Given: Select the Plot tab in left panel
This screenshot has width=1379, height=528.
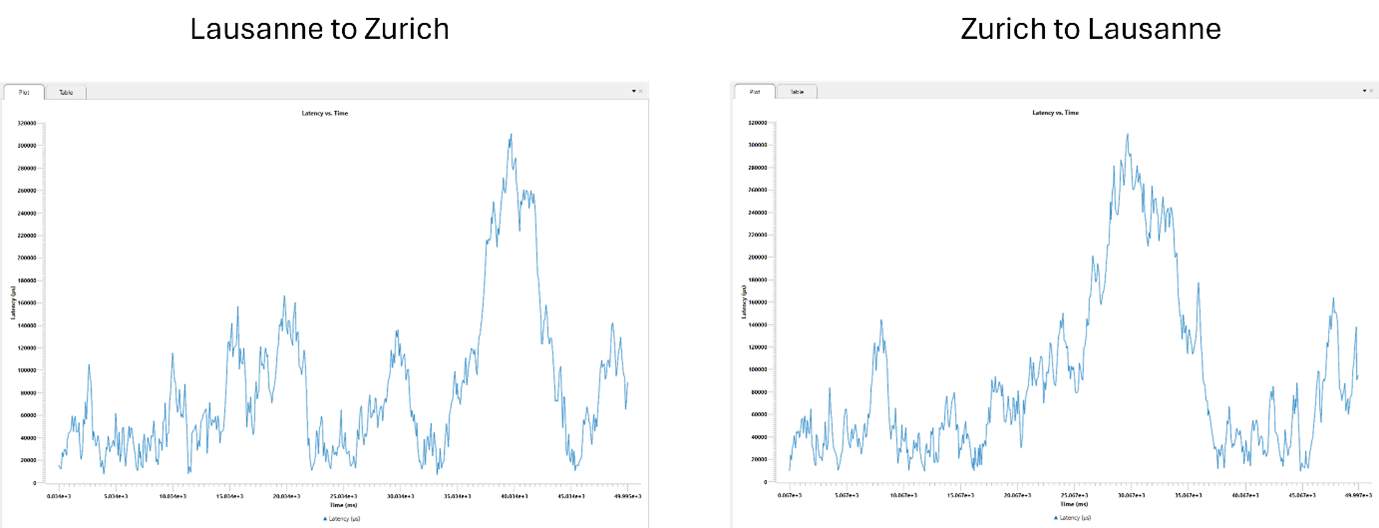Looking at the screenshot, I should click(24, 92).
